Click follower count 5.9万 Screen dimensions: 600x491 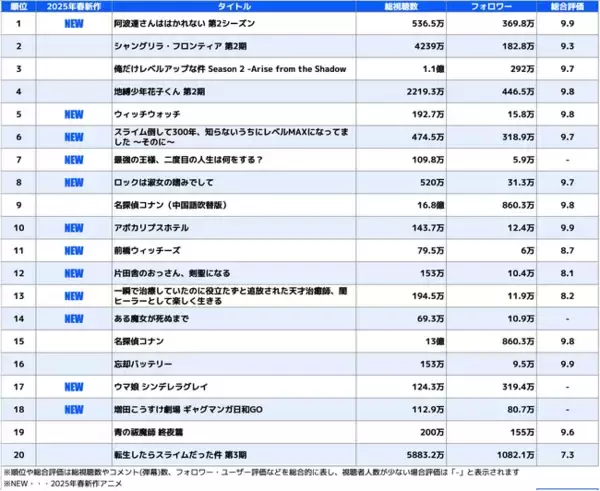[523, 160]
